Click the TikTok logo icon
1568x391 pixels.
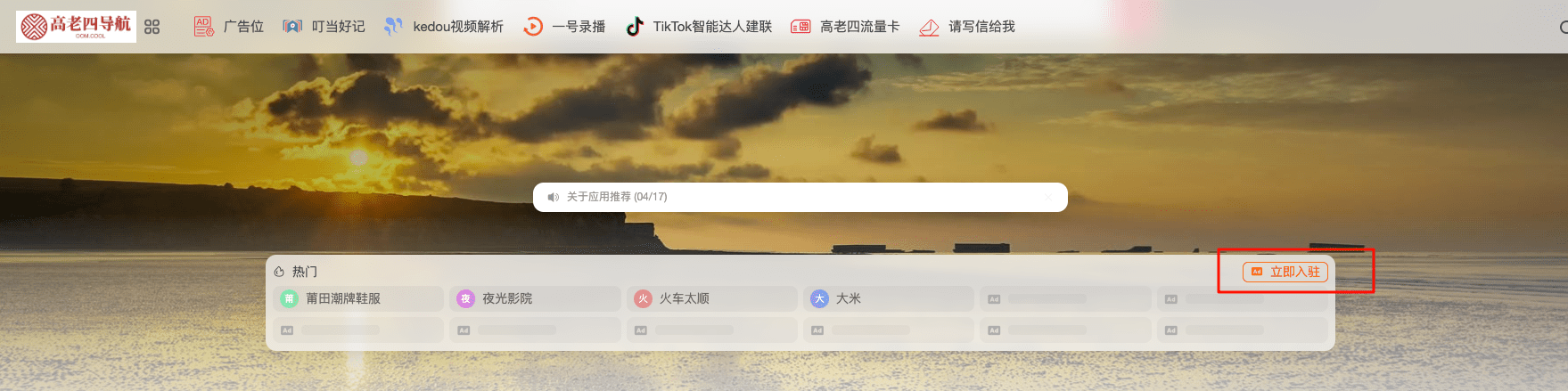[x=634, y=27]
